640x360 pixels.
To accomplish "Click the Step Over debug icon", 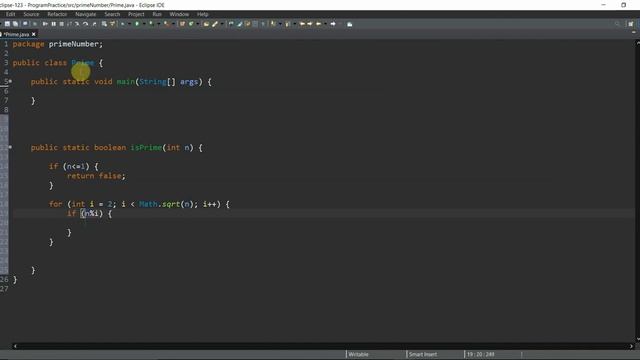I will [85, 24].
